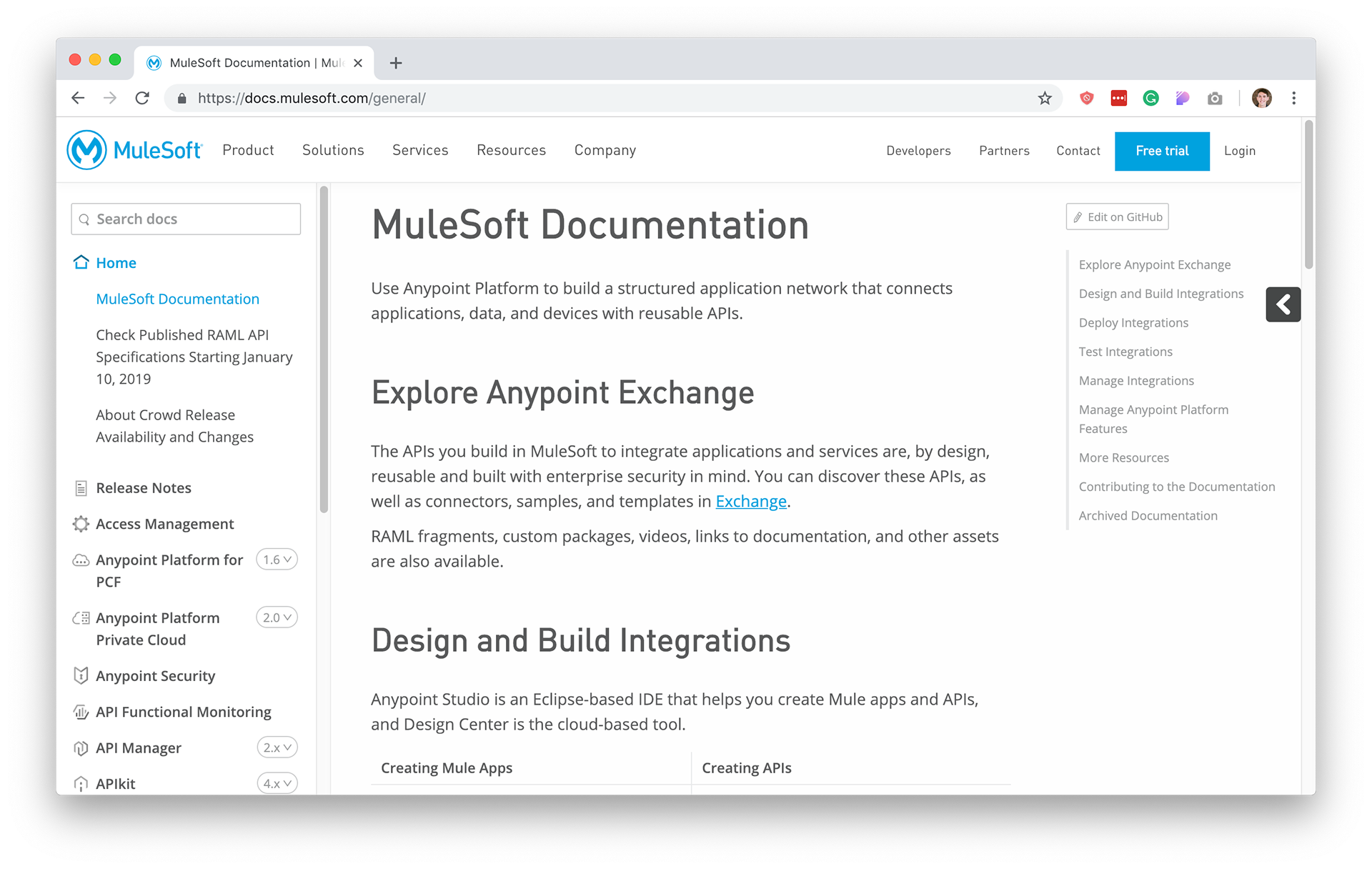Click the Anypoint Security shield icon
The width and height of the screenshot is (1372, 869).
coord(81,675)
